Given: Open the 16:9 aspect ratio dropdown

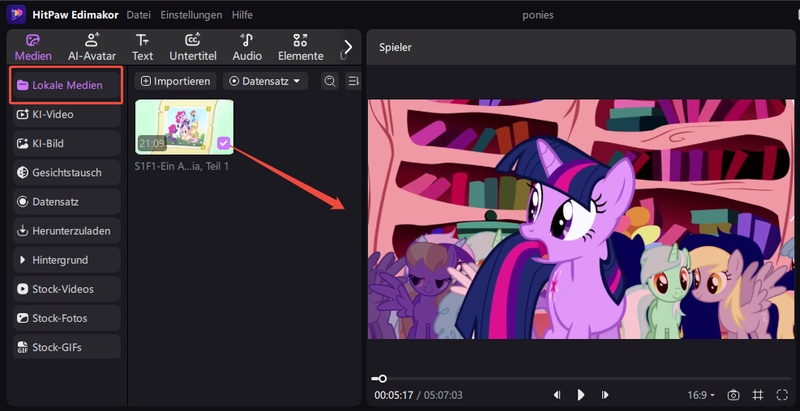Looking at the screenshot, I should (x=701, y=395).
